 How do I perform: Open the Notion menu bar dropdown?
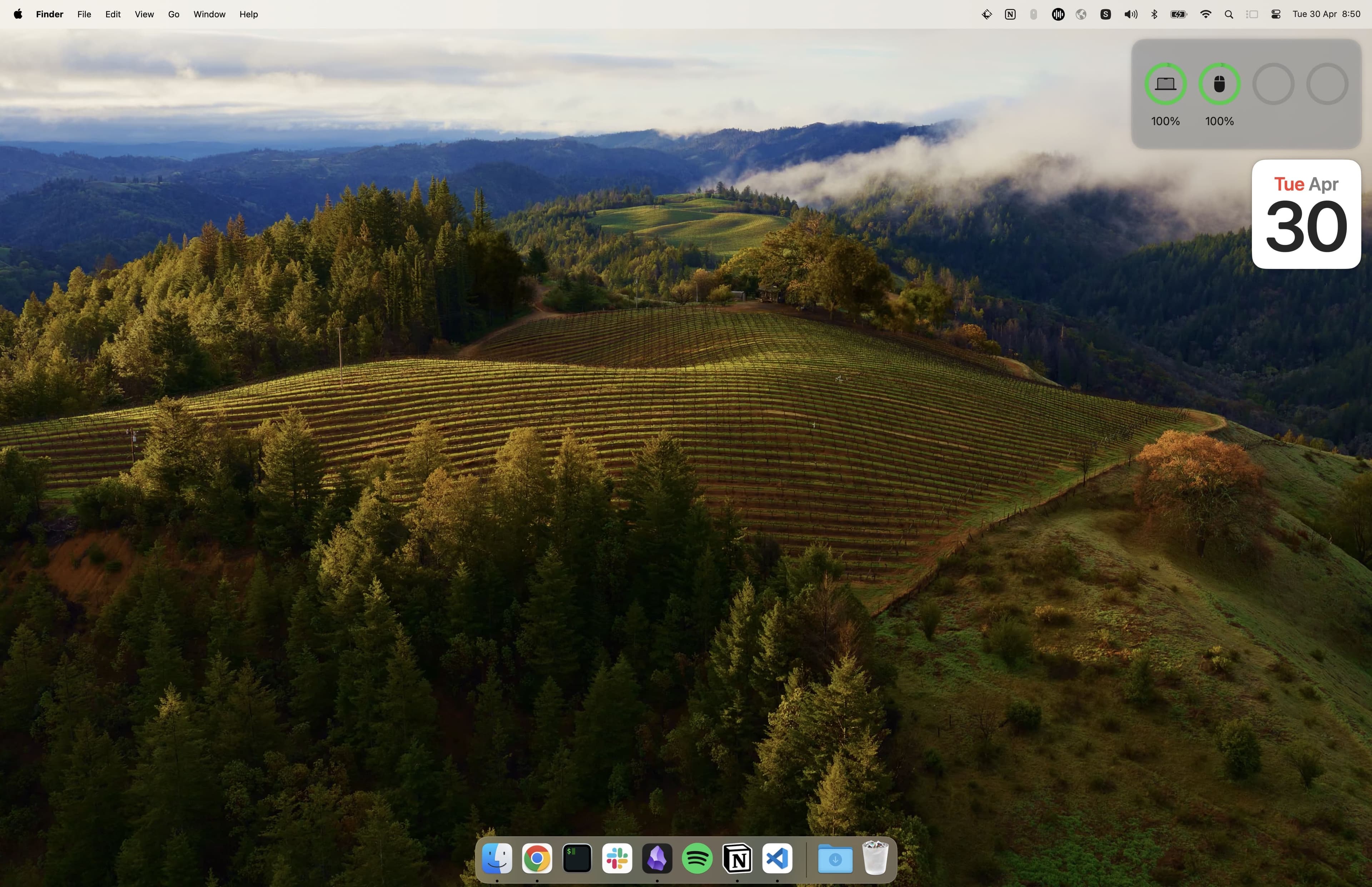pos(1009,14)
